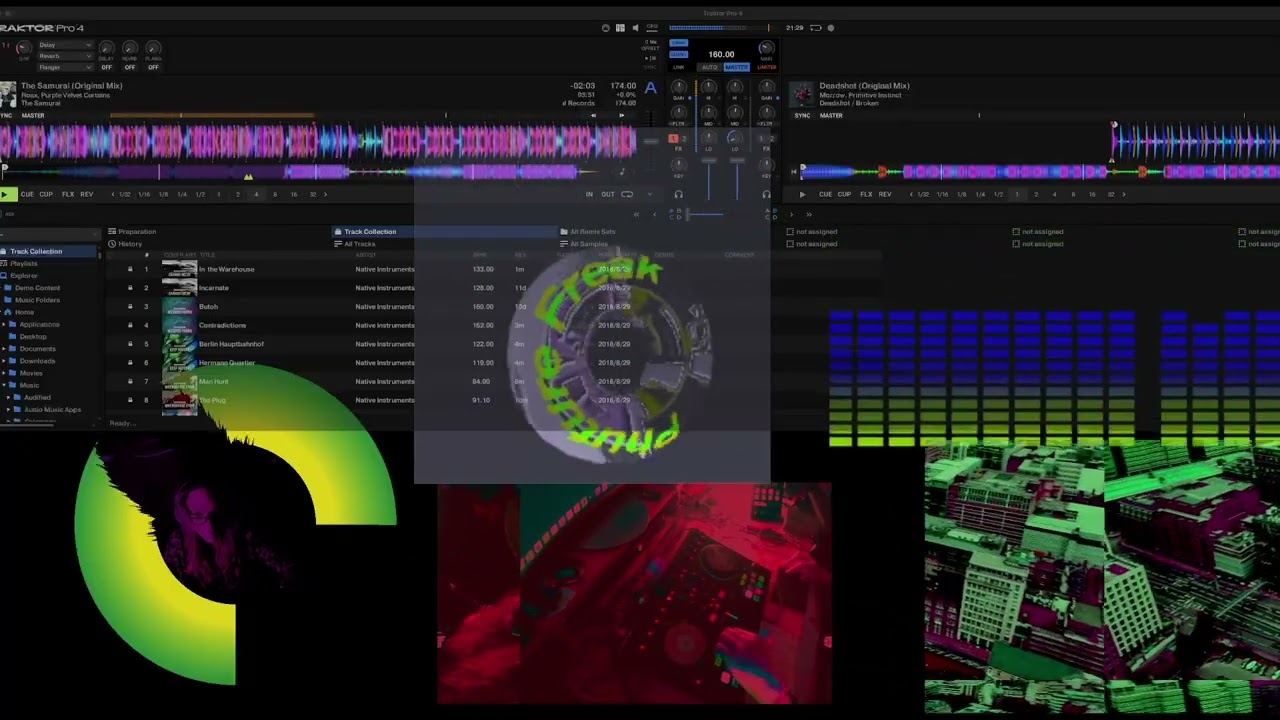Click CUE on deck A

27,194
